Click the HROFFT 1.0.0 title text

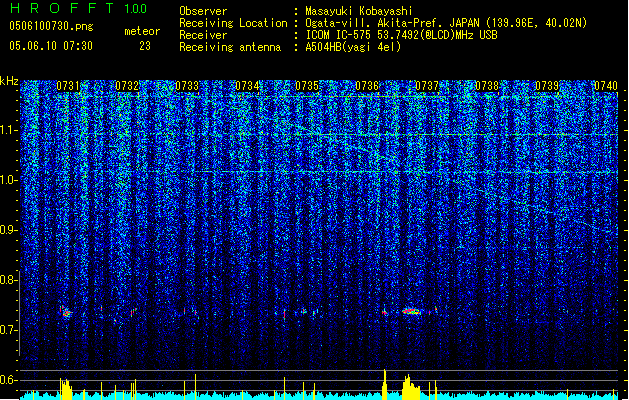79,8
